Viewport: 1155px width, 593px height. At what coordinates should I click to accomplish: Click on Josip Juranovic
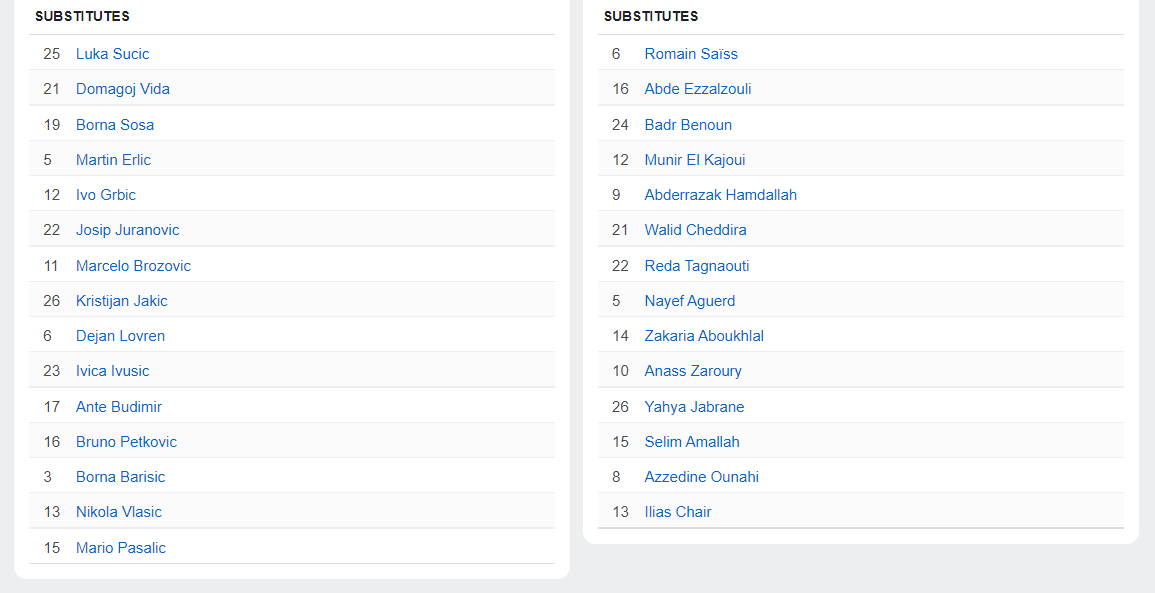pos(127,230)
